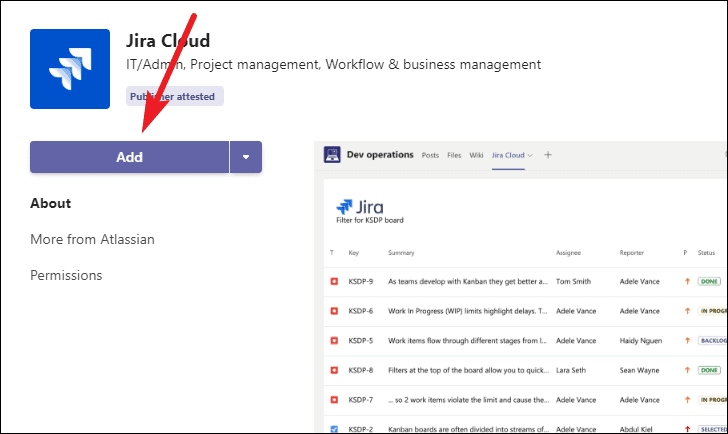Click the Filter for KSDP board text

coord(370,220)
